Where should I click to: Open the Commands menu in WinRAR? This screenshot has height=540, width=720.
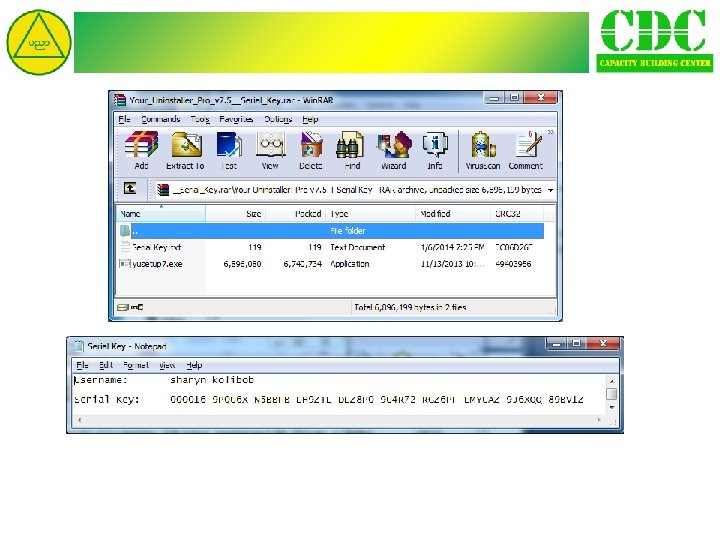point(161,119)
